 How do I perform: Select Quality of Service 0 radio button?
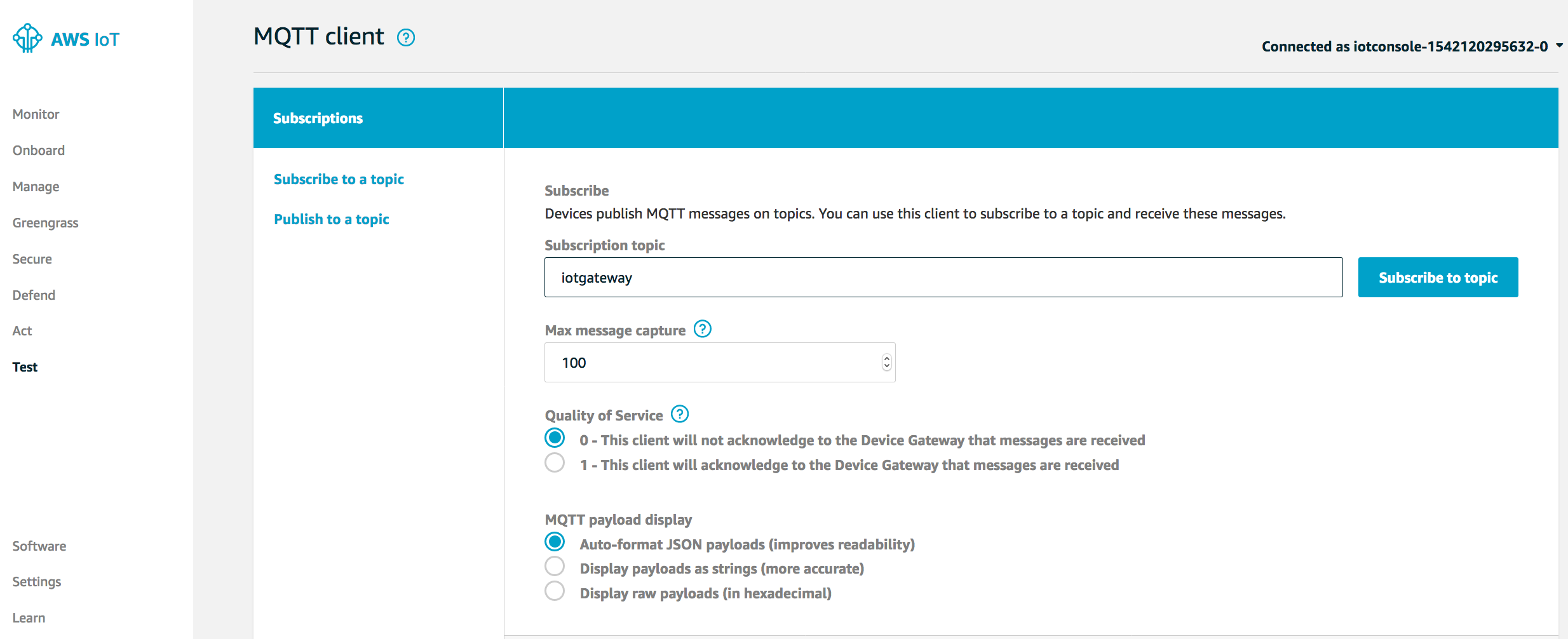(x=555, y=438)
